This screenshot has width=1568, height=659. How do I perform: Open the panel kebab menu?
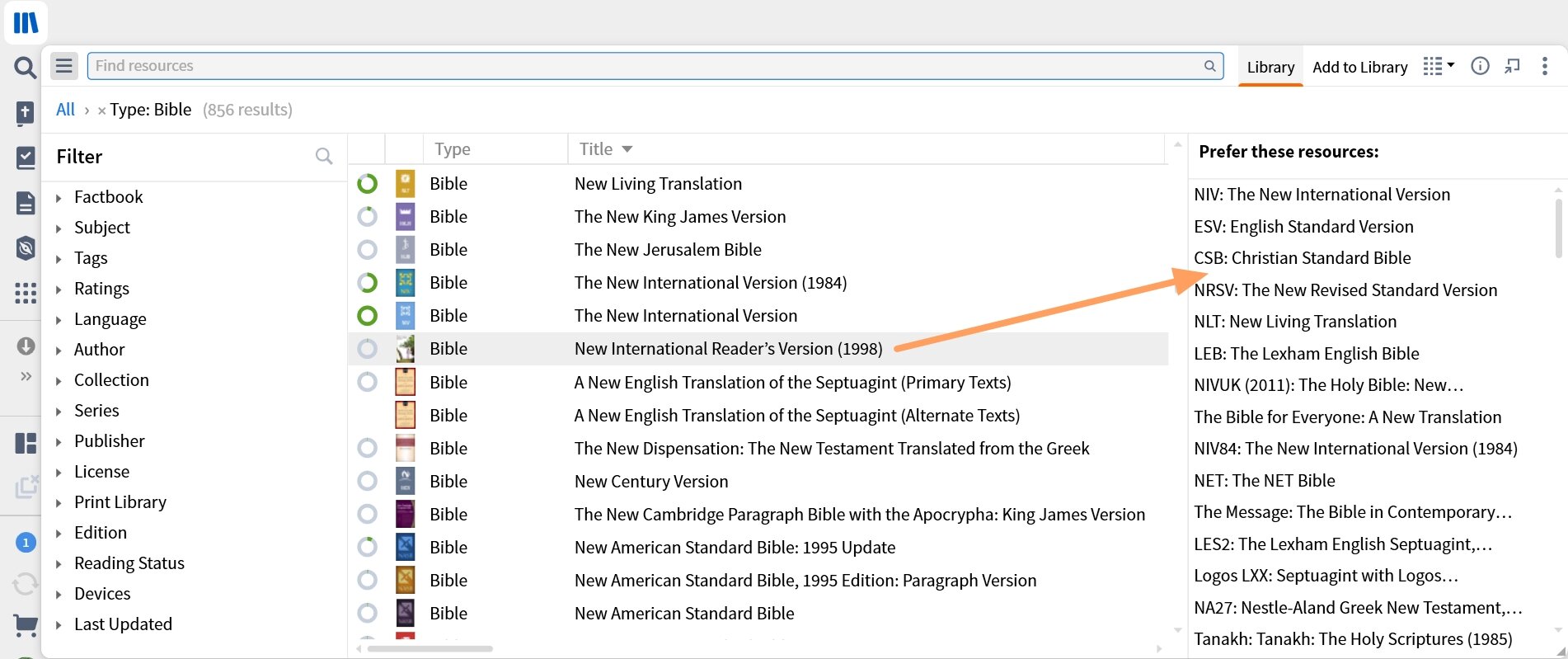[x=1544, y=66]
